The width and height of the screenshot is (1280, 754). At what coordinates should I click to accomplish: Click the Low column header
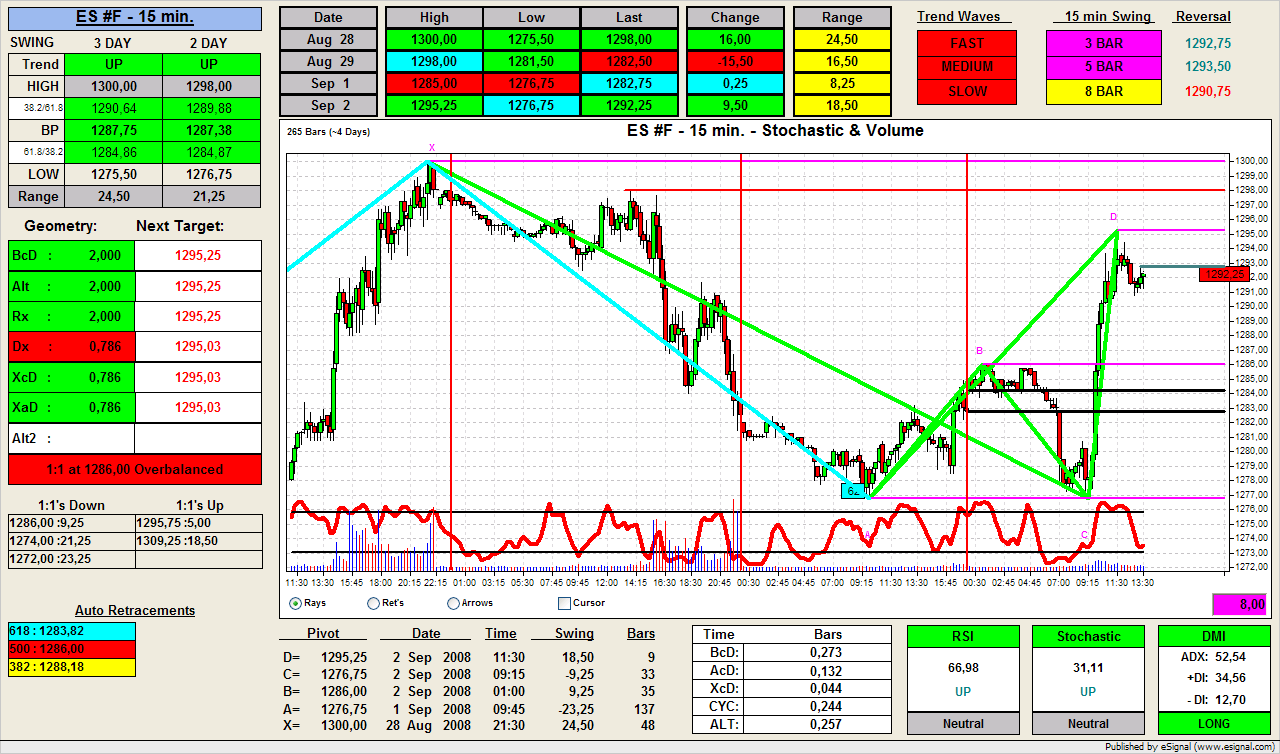click(532, 17)
